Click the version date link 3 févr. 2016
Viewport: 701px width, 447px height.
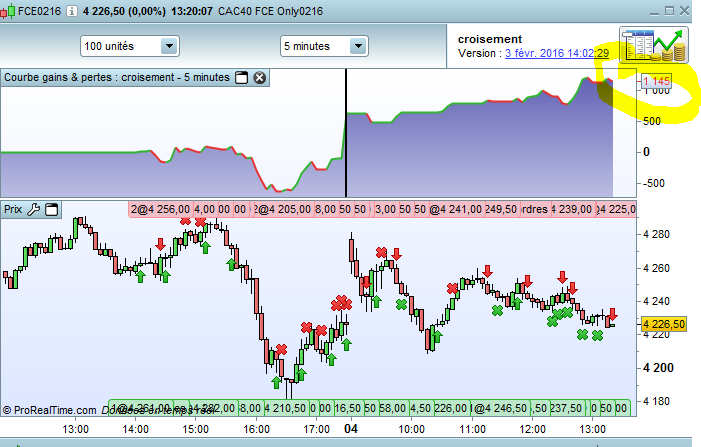tap(557, 53)
